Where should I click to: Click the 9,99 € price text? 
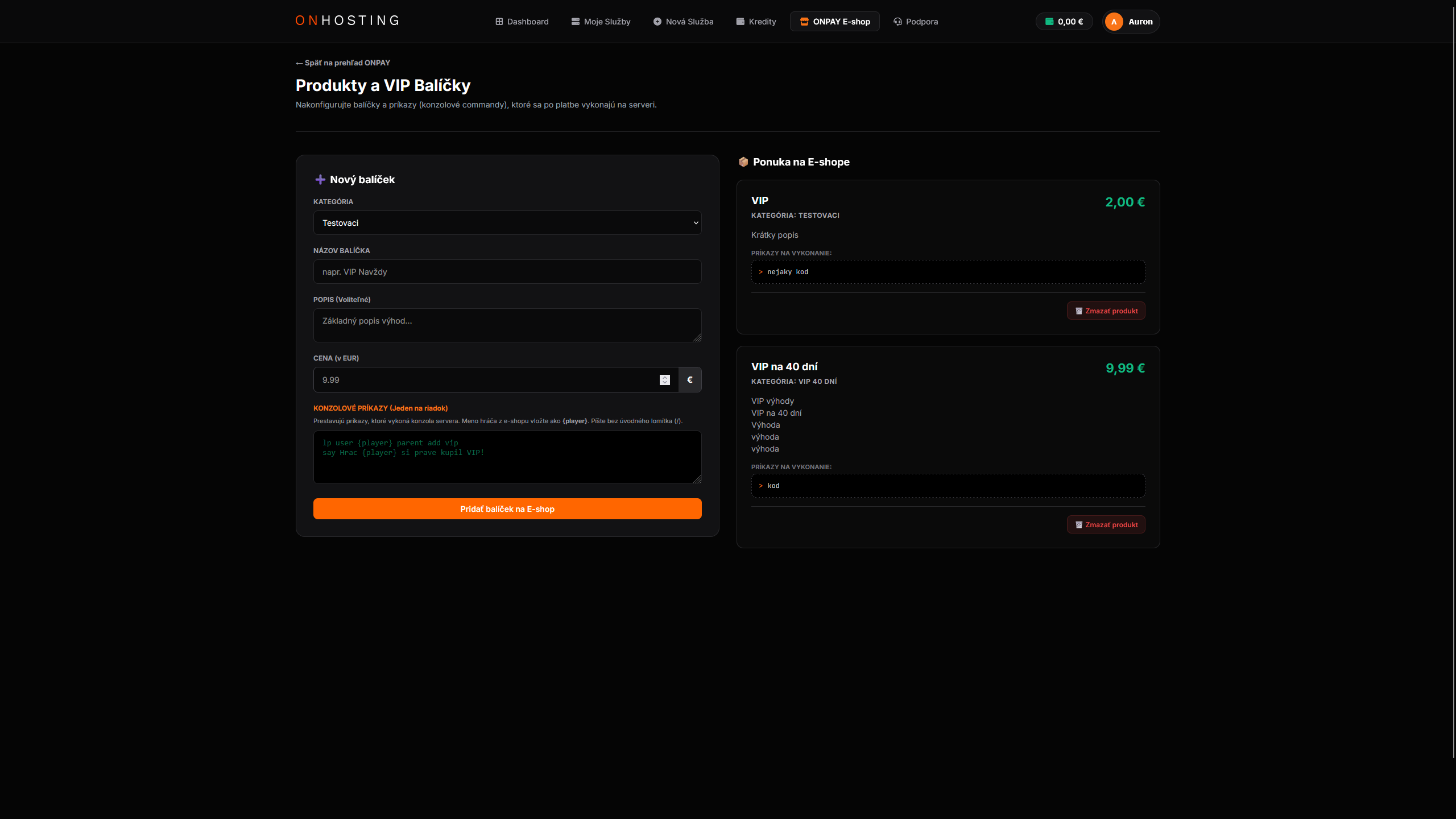click(x=1125, y=368)
